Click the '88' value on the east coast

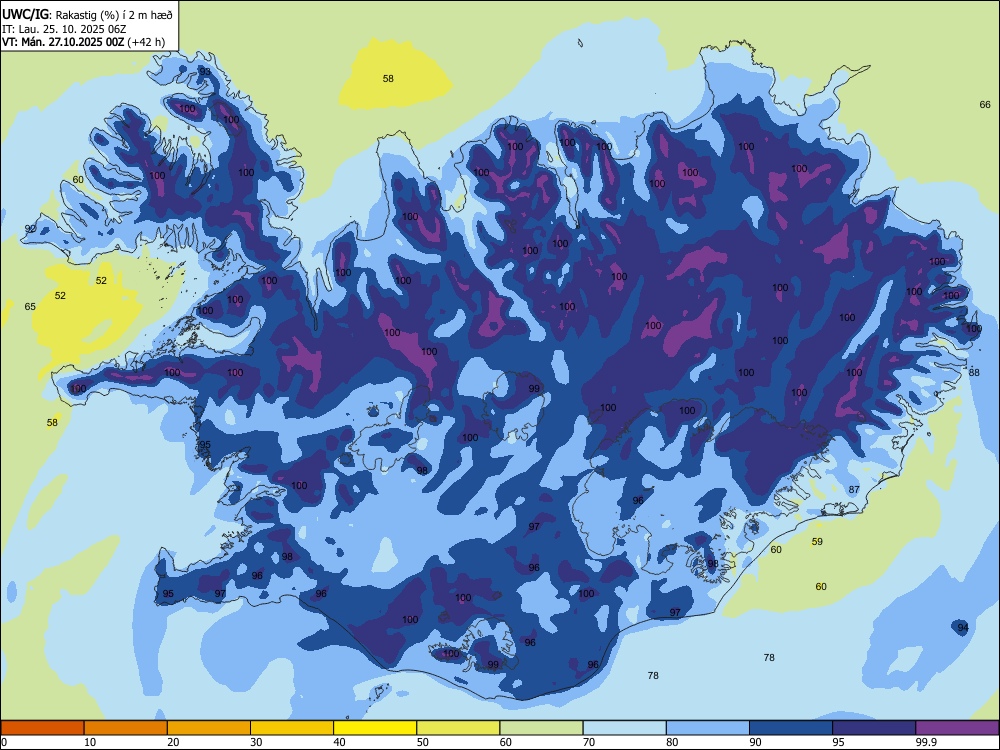974,372
